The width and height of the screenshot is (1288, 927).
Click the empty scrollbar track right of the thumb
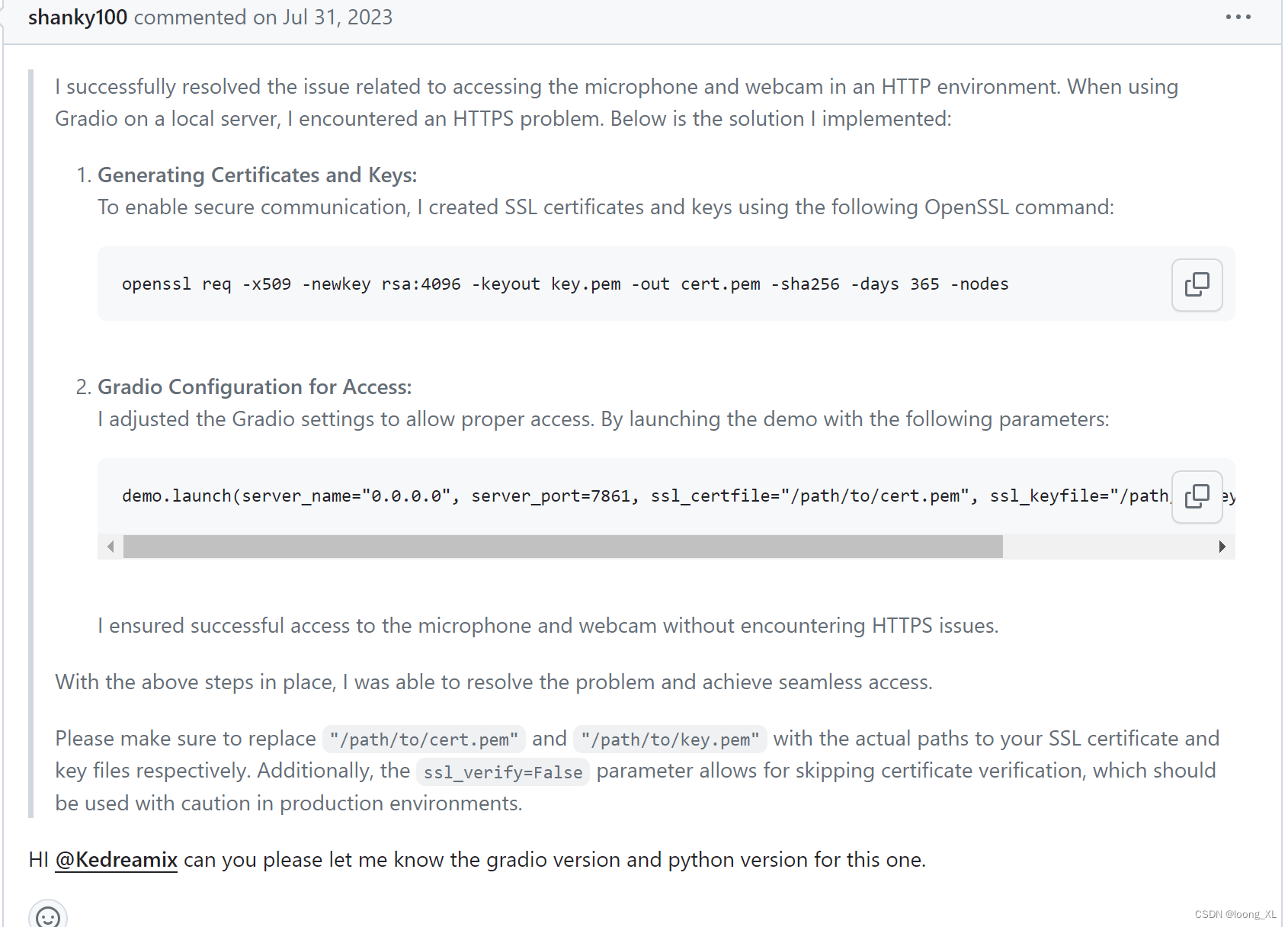tap(1107, 547)
